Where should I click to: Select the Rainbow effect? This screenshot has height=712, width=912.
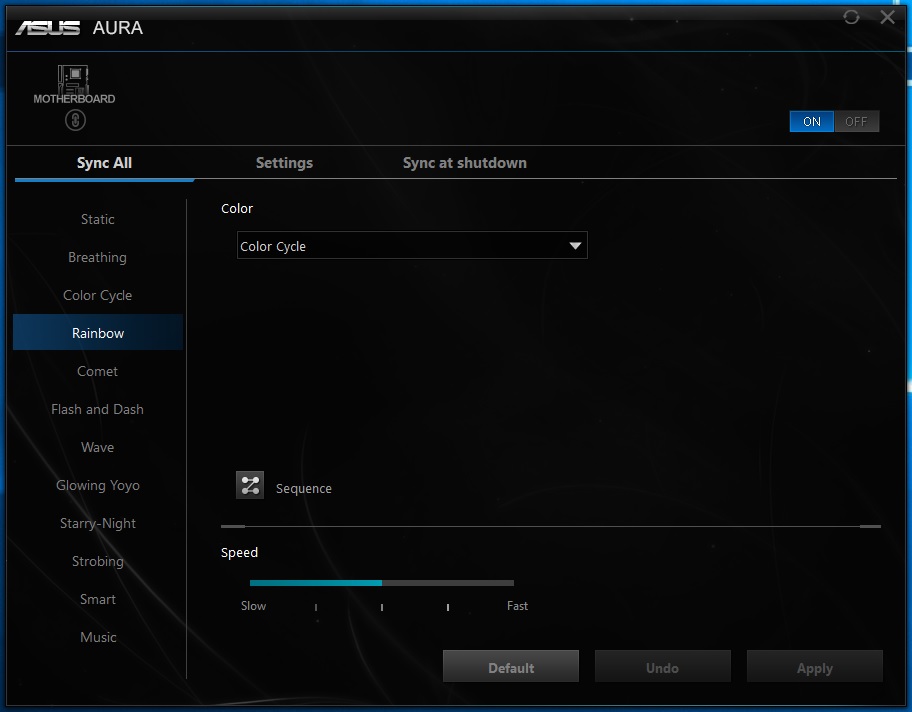[x=98, y=333]
